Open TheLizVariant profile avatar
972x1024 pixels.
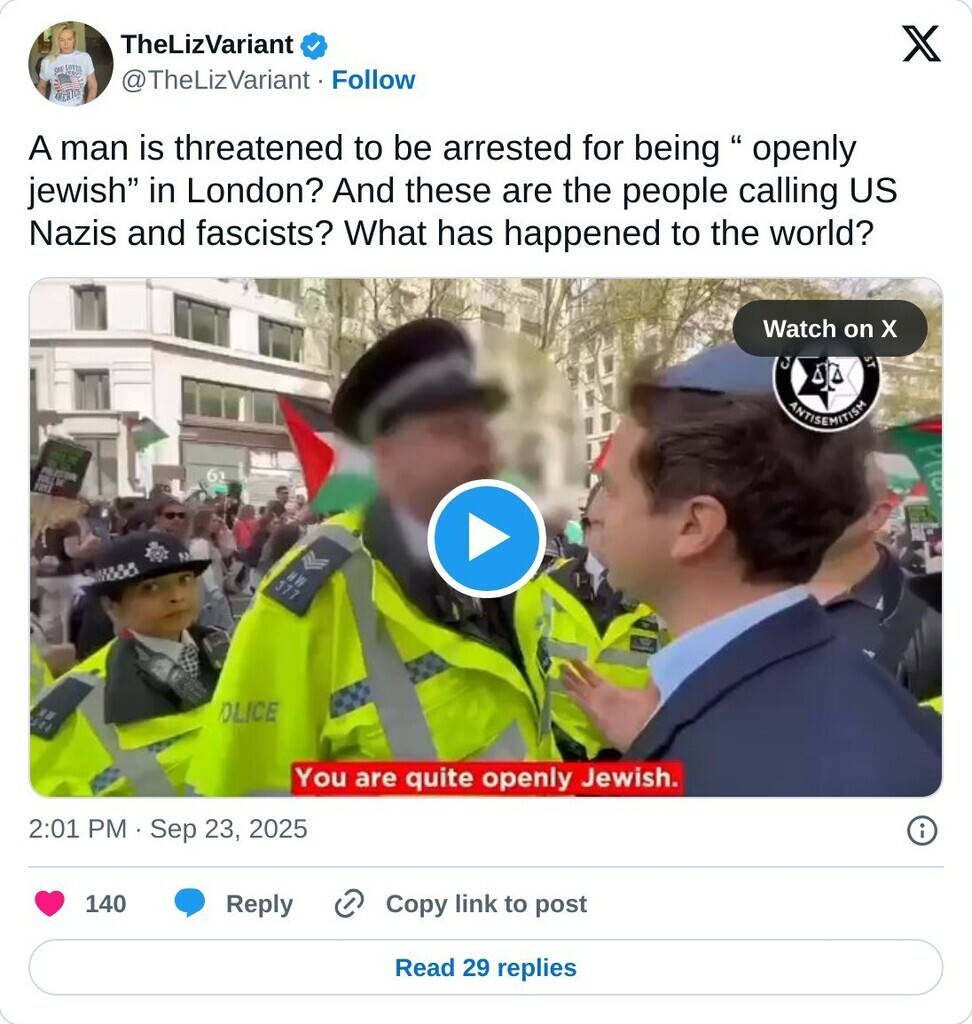tap(71, 63)
